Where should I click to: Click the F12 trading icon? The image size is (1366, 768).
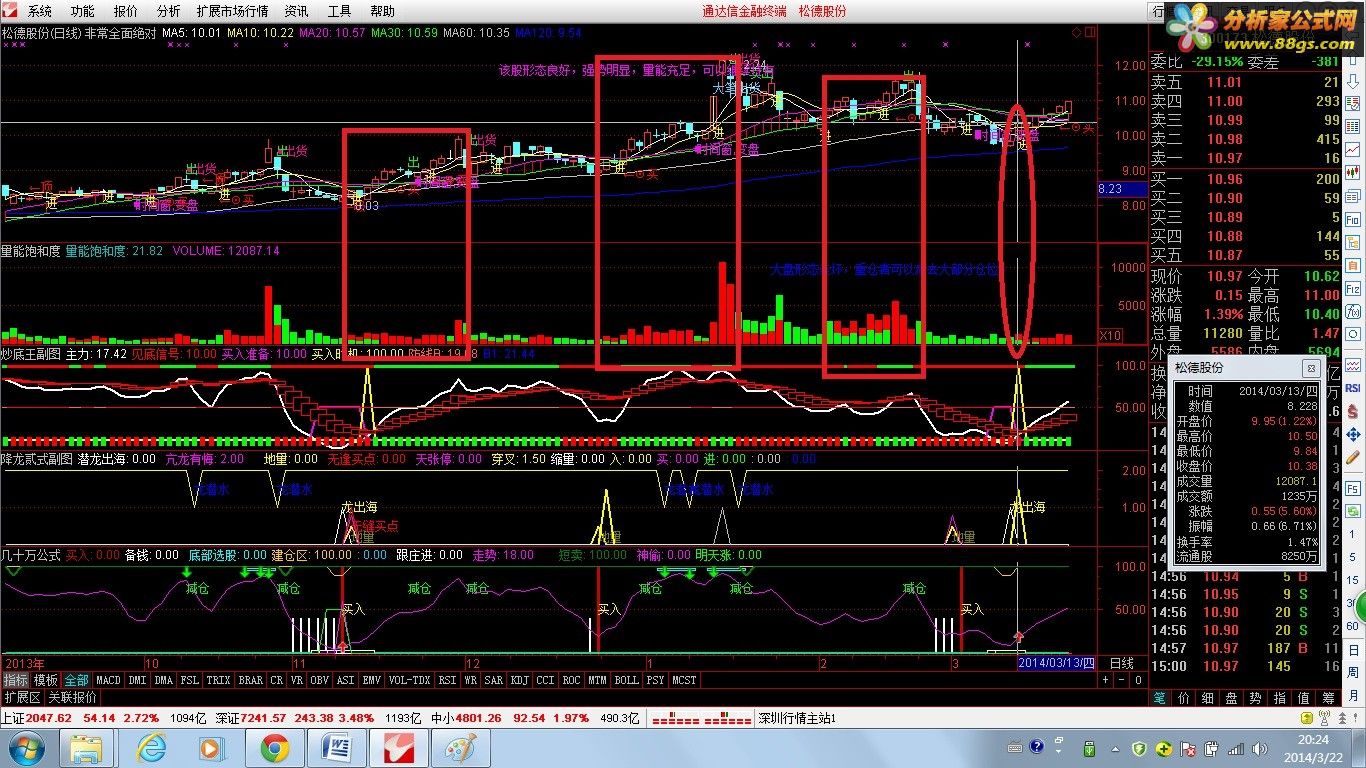[1352, 288]
